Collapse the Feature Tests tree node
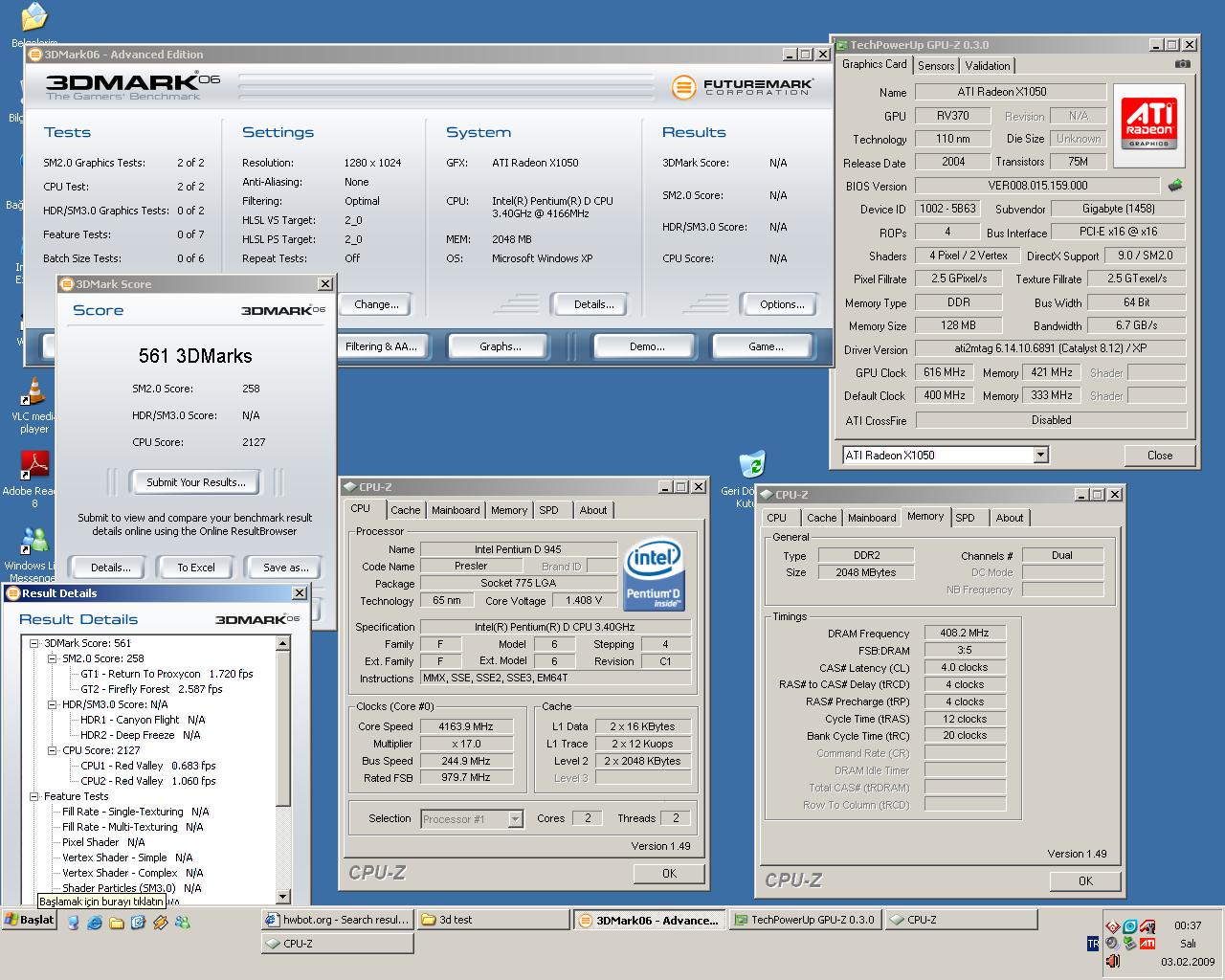The image size is (1225, 980). click(34, 796)
